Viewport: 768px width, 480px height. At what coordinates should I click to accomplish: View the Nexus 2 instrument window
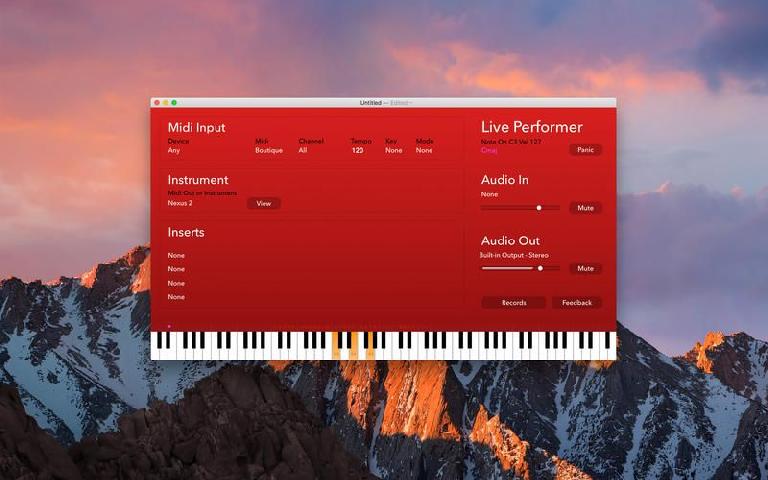click(x=264, y=203)
